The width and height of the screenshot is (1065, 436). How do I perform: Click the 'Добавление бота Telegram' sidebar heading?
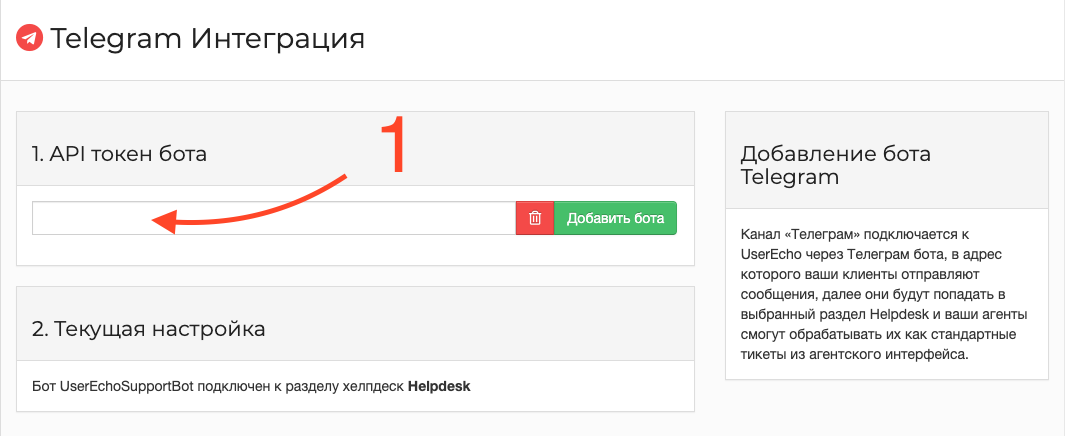coord(835,166)
